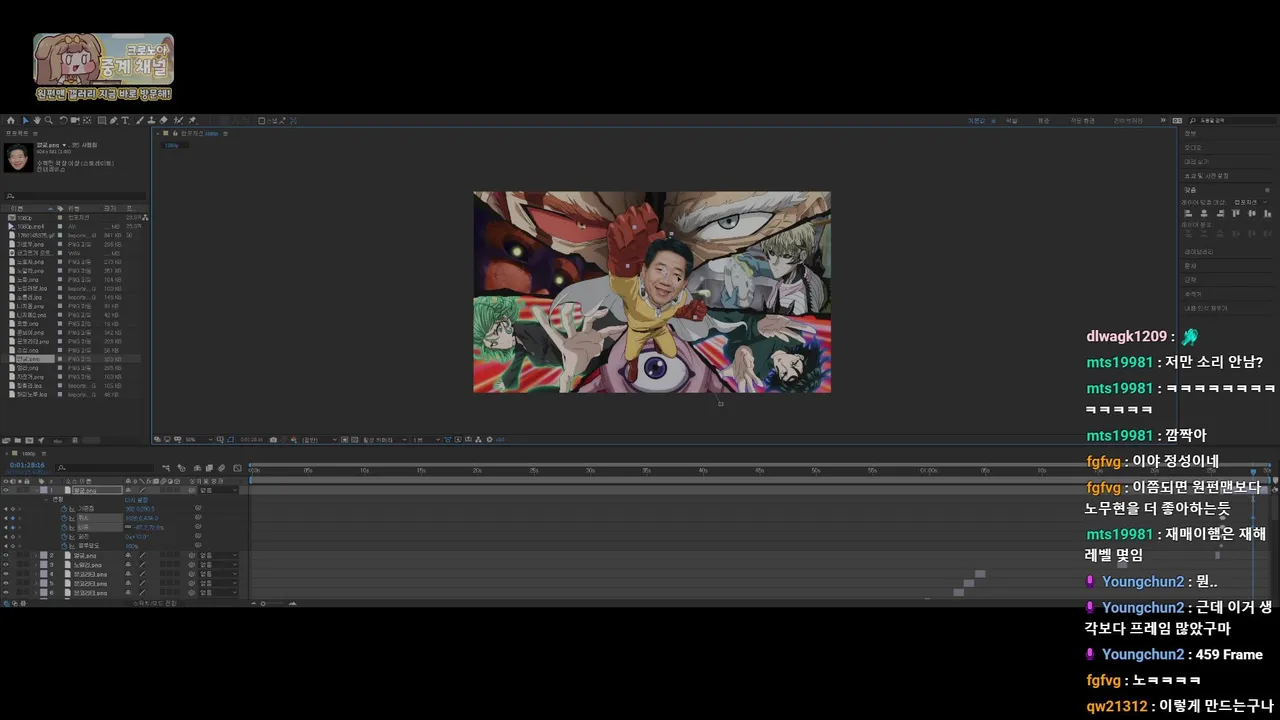Select the Eraser tool

coord(163,120)
